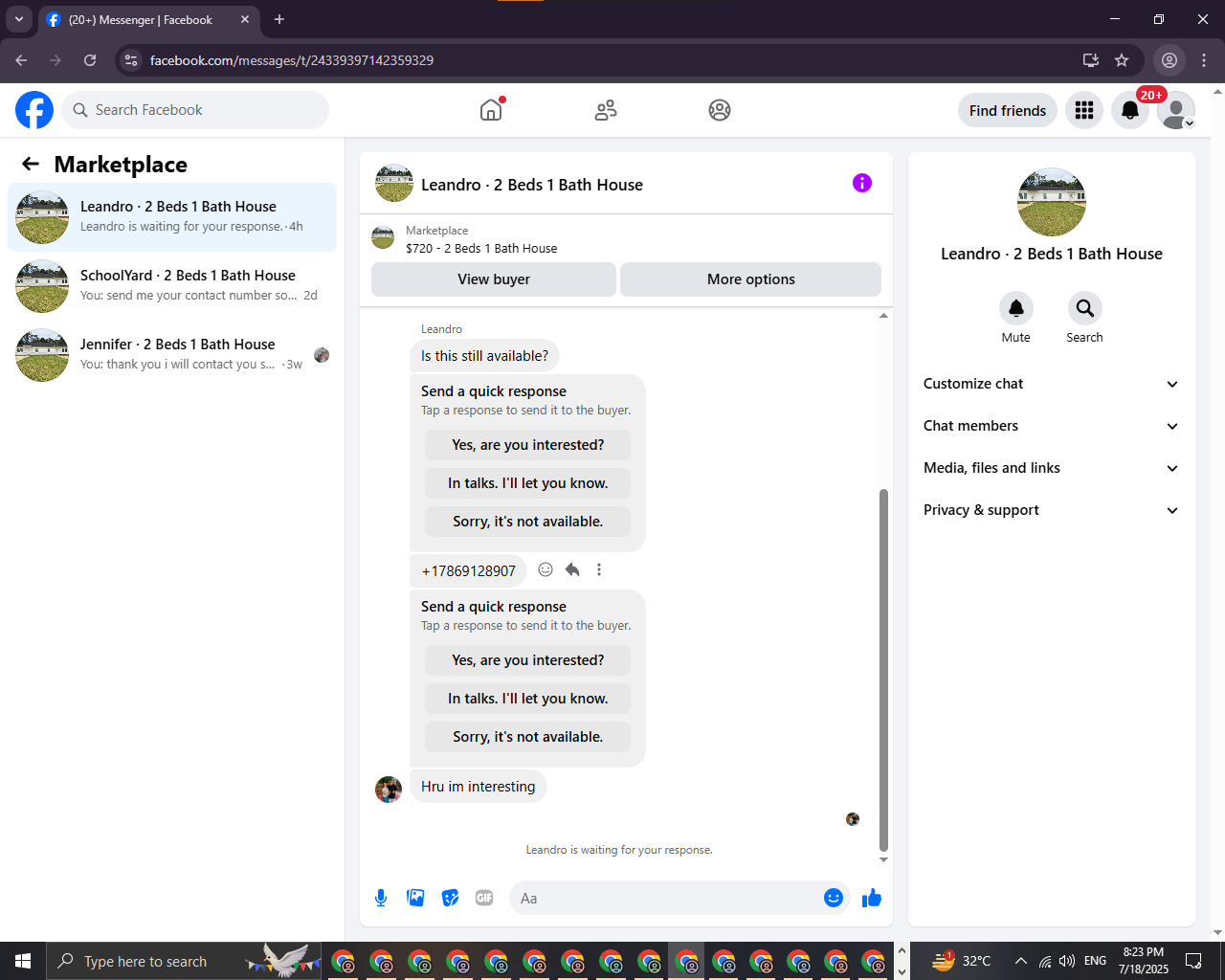This screenshot has width=1225, height=980.
Task: Click the View buyer button
Action: coord(494,279)
